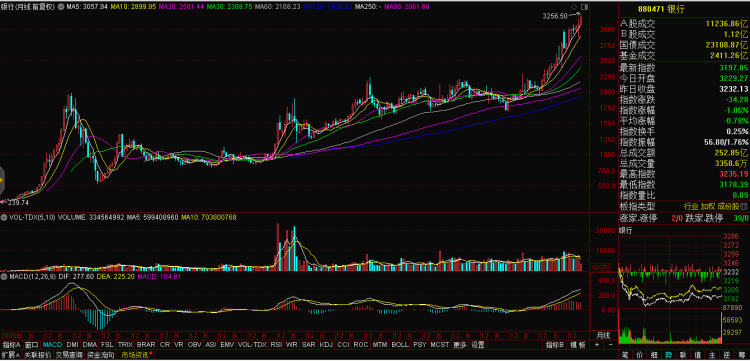The image size is (750, 361).
Task: Toggle the side panel layout icon
Action: [x=584, y=7]
